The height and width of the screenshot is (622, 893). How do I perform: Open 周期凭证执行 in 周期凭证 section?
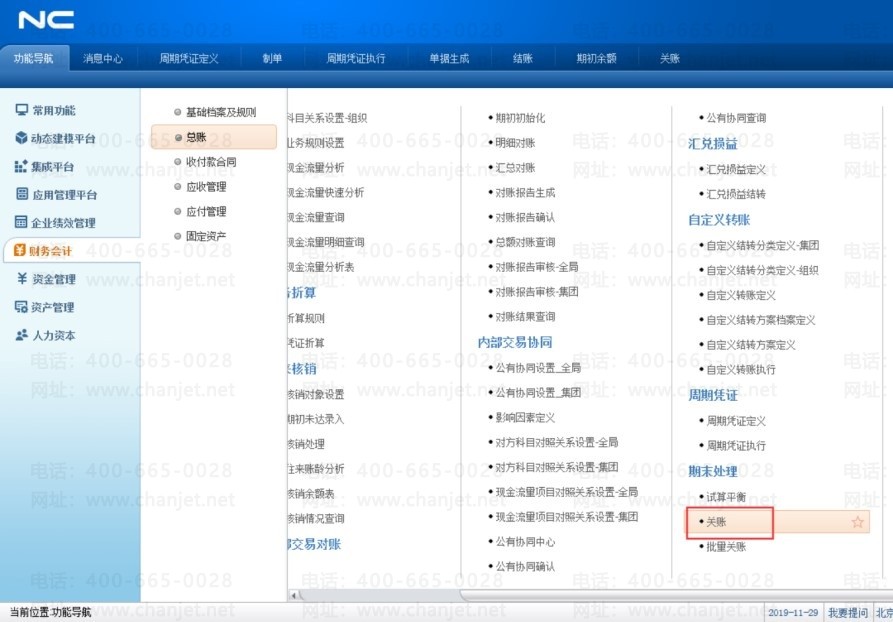[736, 445]
